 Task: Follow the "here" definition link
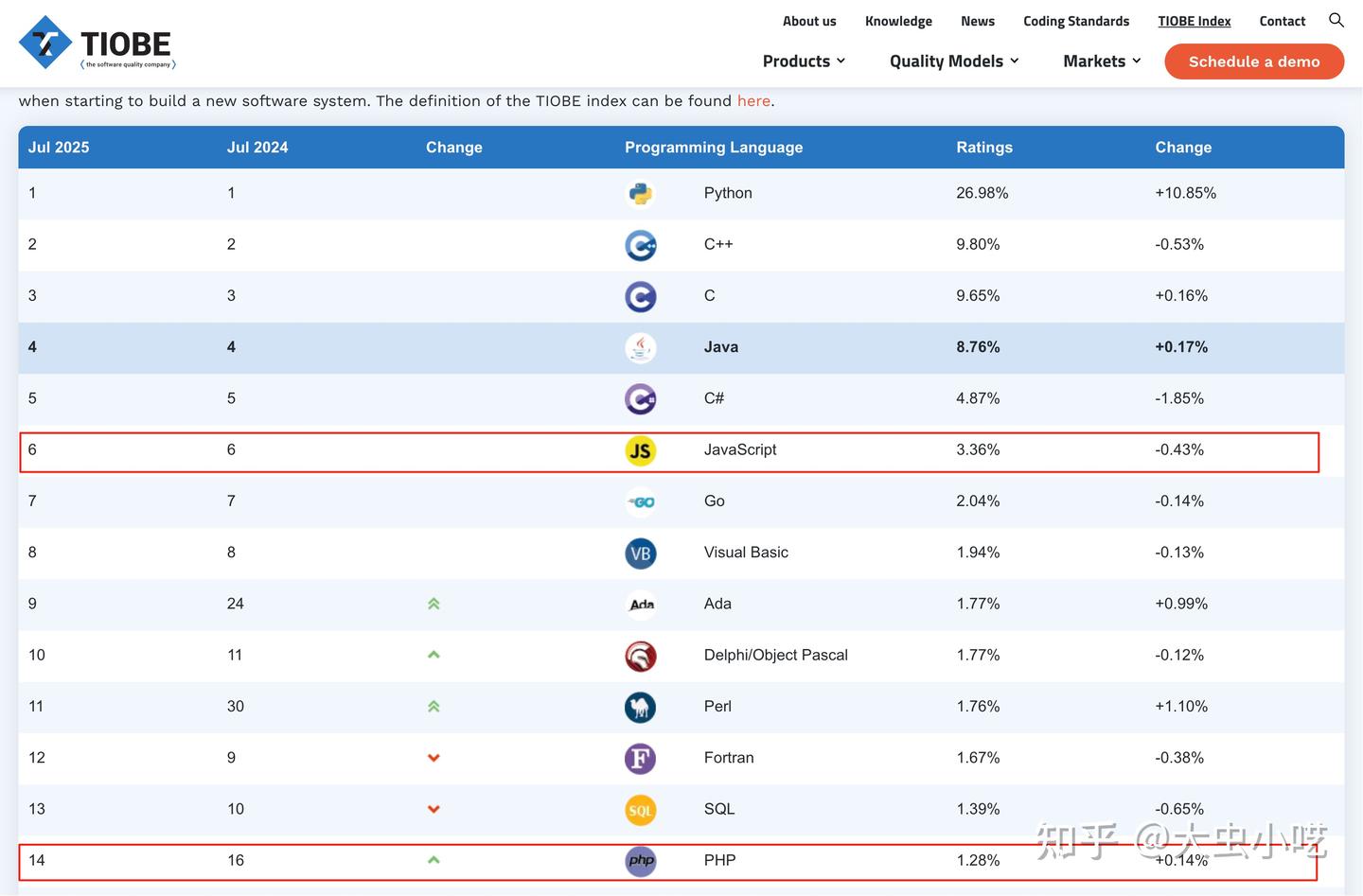click(753, 100)
